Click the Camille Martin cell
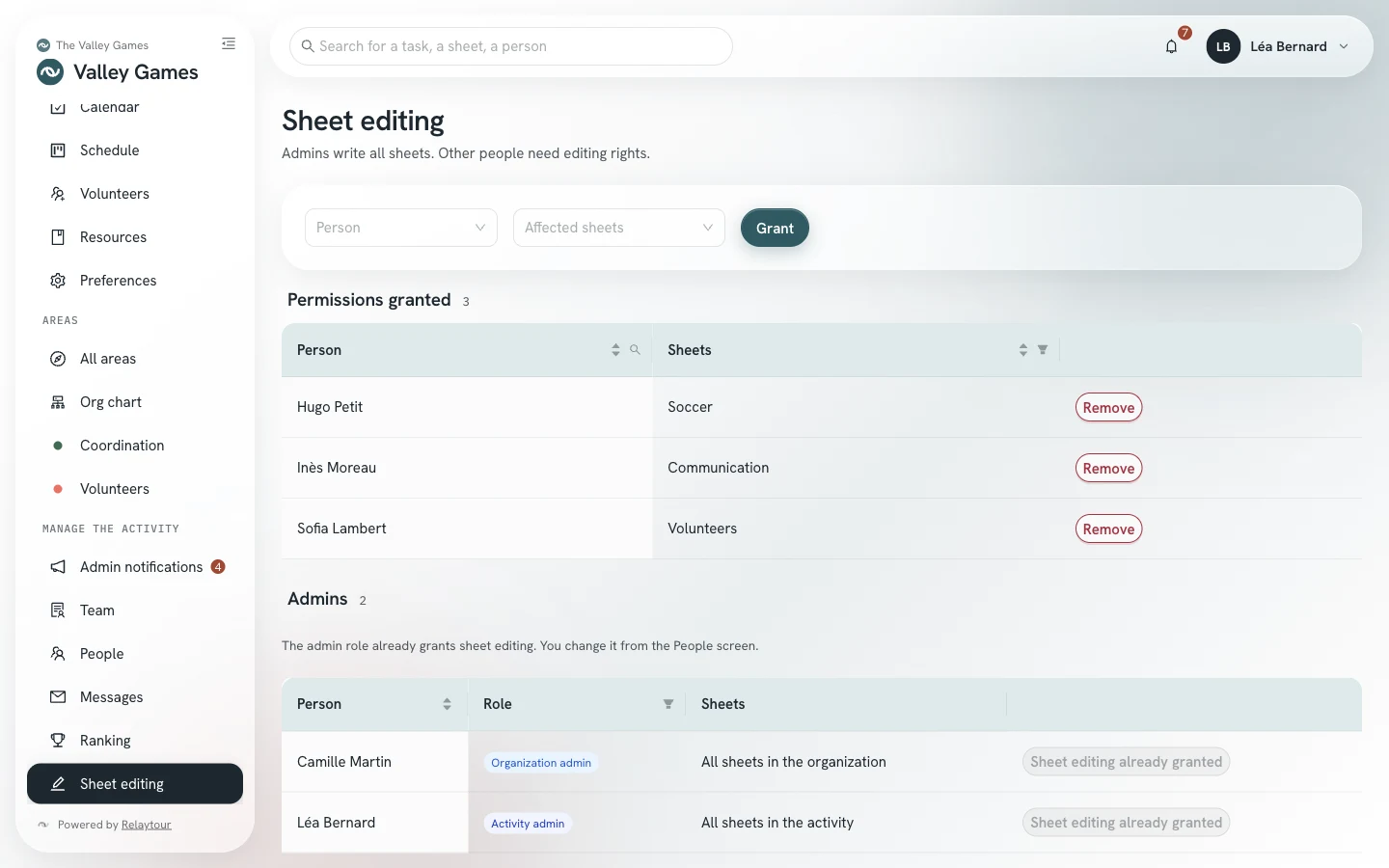Image resolution: width=1389 pixels, height=868 pixels. coord(374,762)
